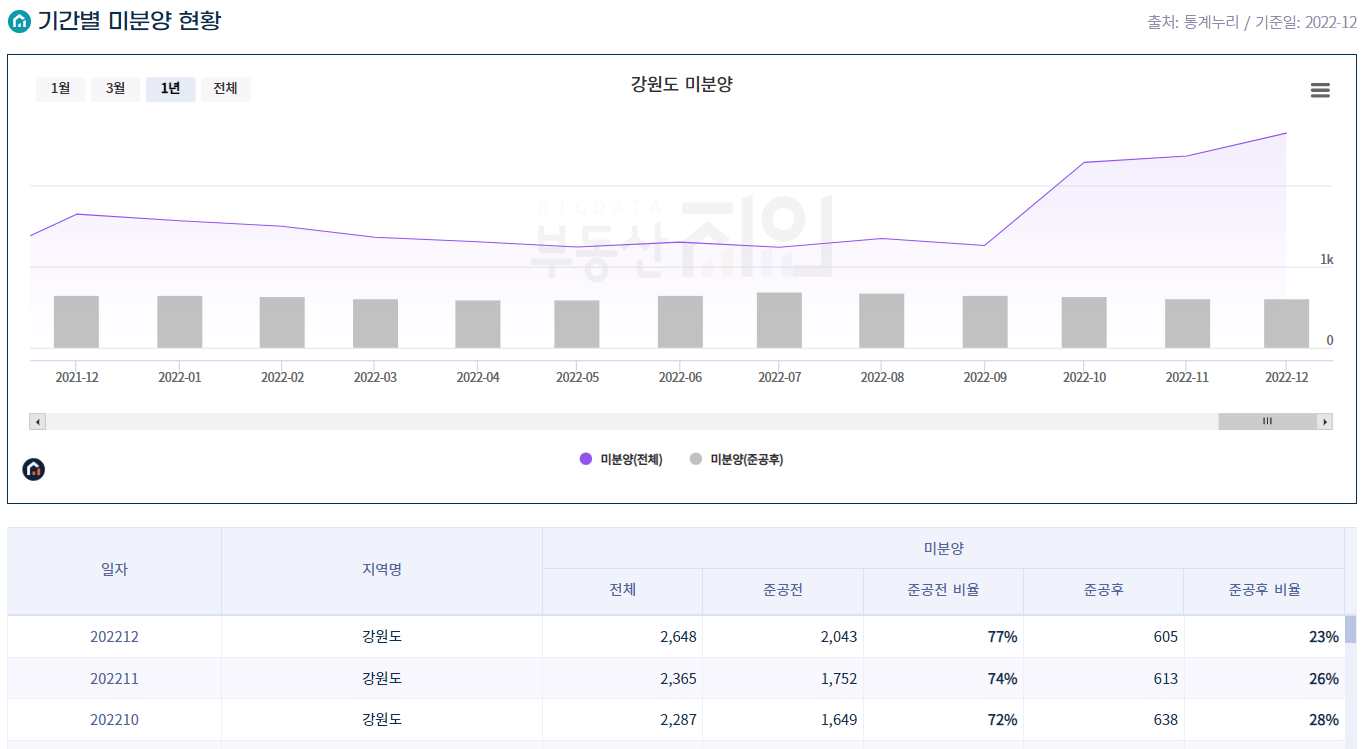Click the 638 준공후 cell
This screenshot has height=749, width=1363.
[x=1104, y=719]
